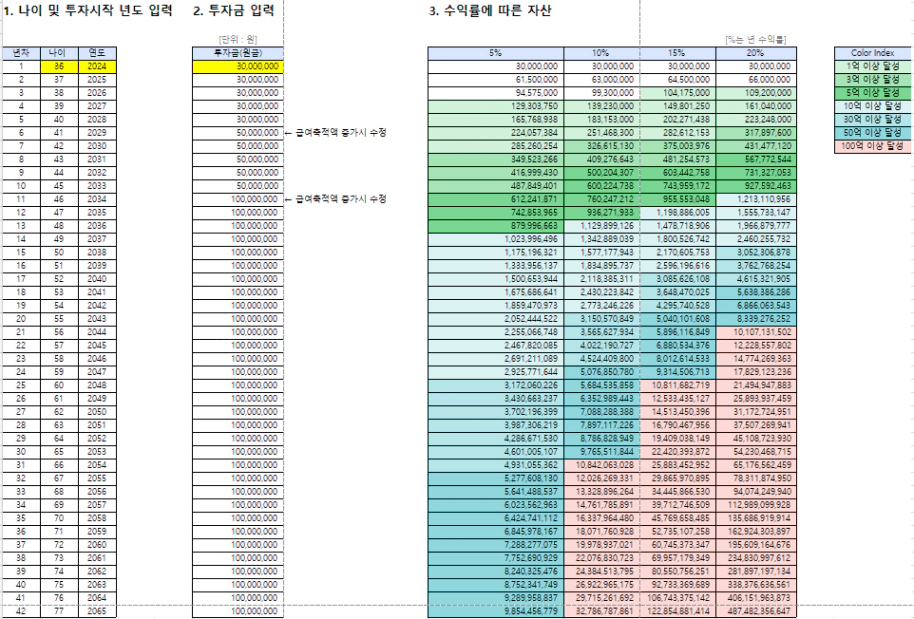Image resolution: width=914 pixels, height=619 pixels.
Task: Click the yellow start year cell 2024
Action: tap(97, 66)
